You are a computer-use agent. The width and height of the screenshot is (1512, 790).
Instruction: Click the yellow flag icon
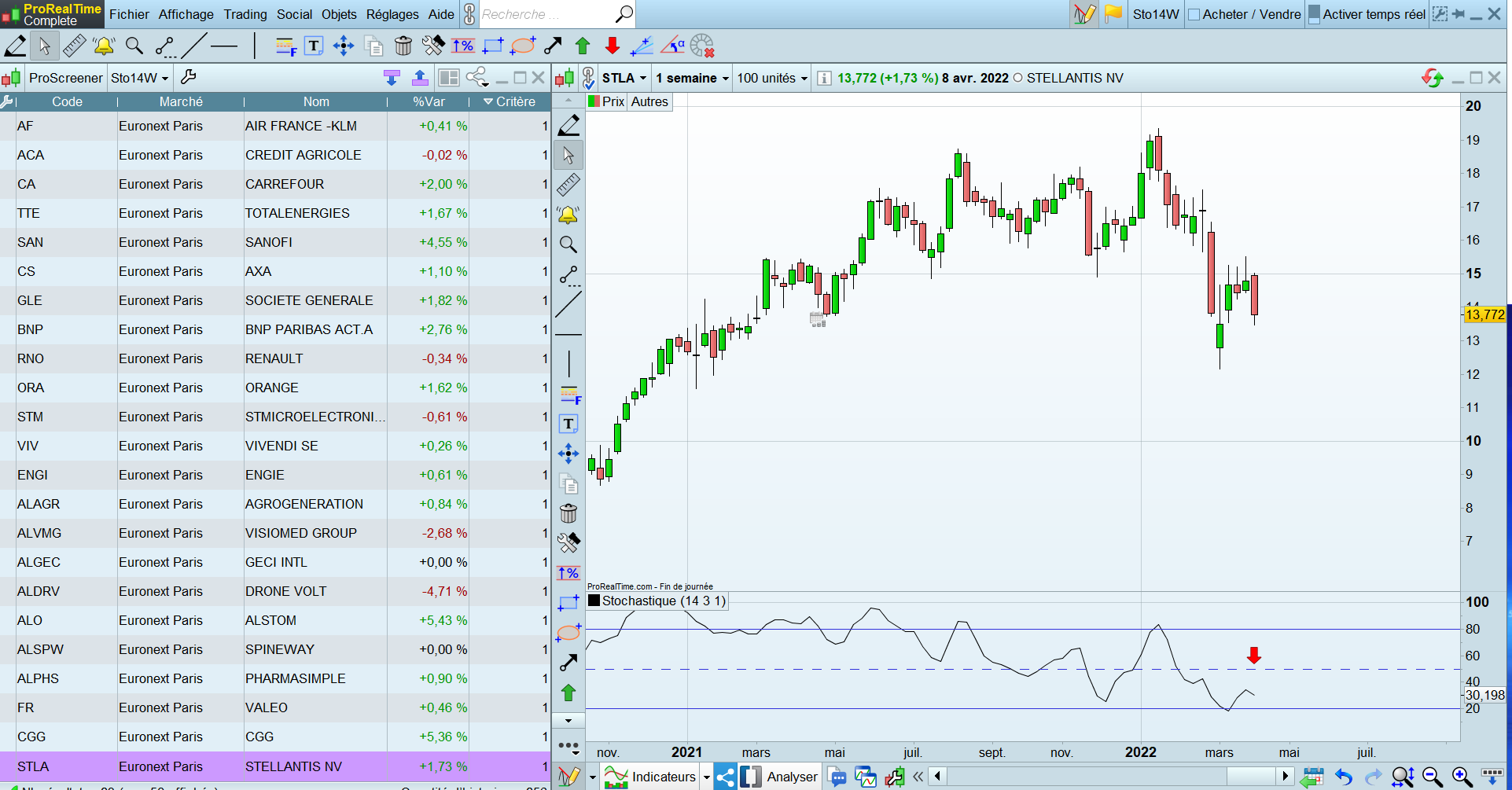point(1113,14)
